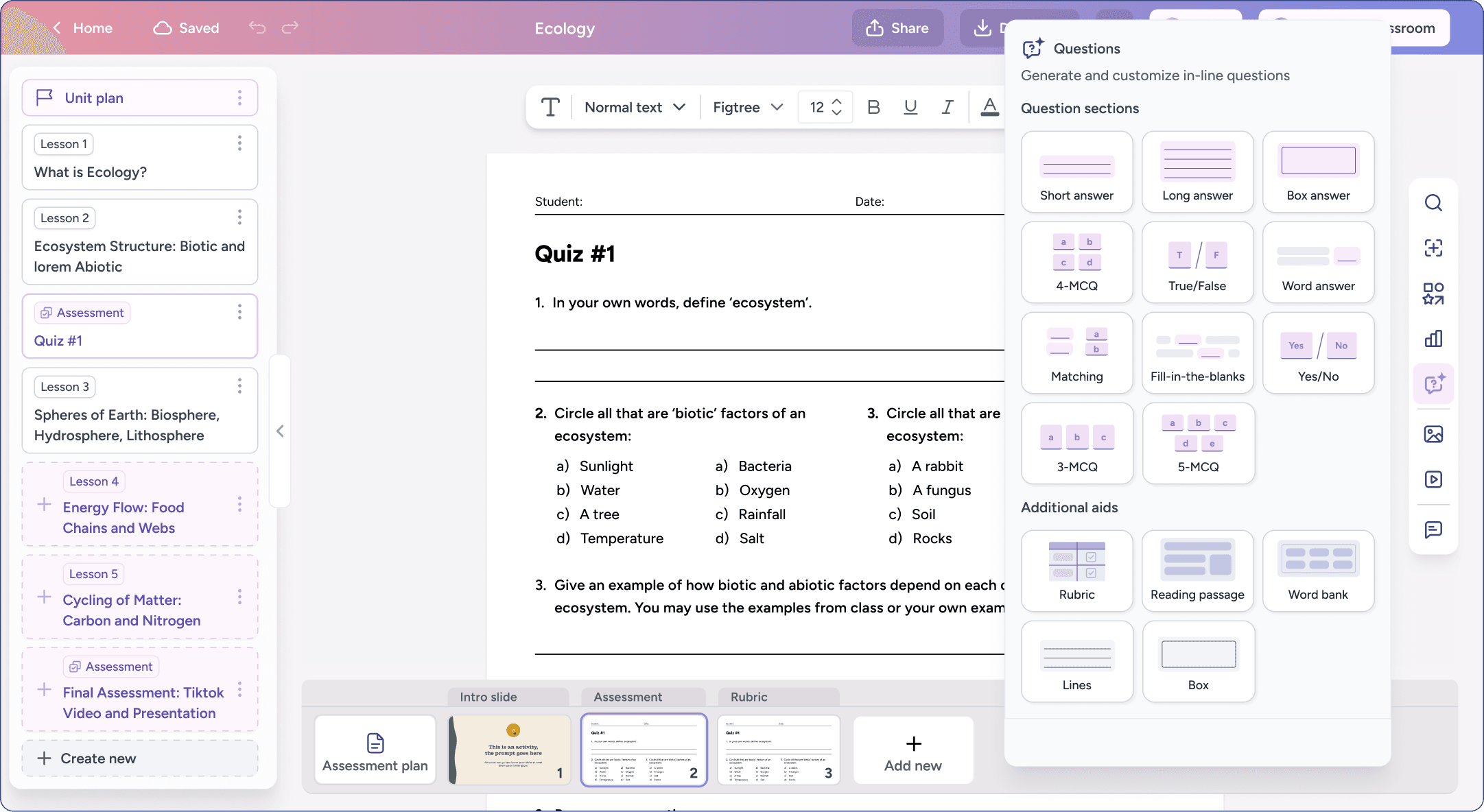The image size is (1484, 812).
Task: Open the text color picker
Action: 989,107
